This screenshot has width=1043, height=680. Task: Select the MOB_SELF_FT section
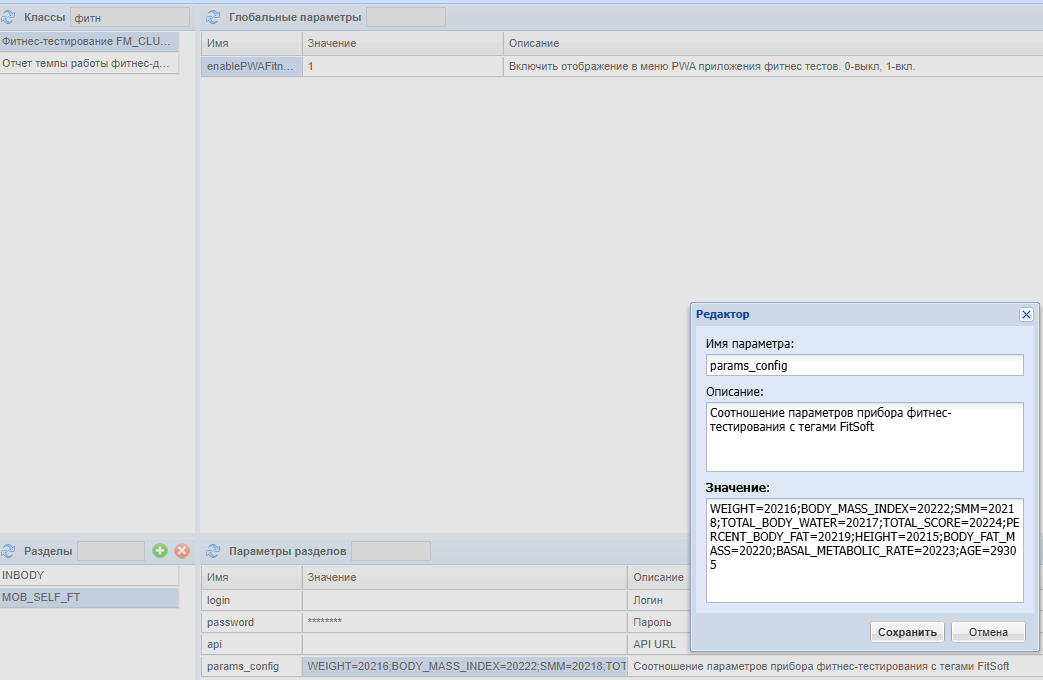[x=89, y=597]
